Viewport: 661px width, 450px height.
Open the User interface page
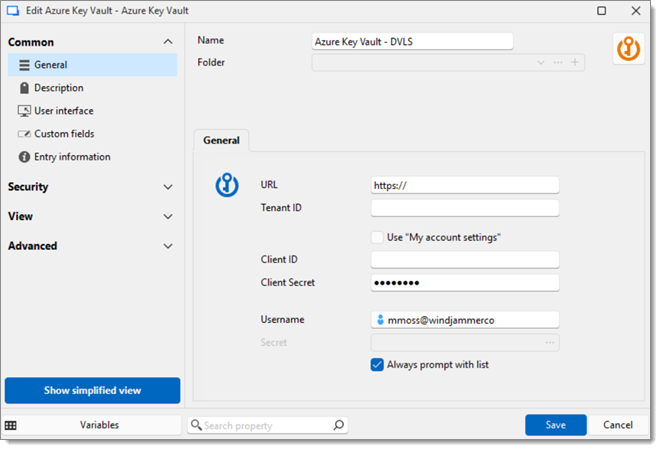[x=92, y=111]
